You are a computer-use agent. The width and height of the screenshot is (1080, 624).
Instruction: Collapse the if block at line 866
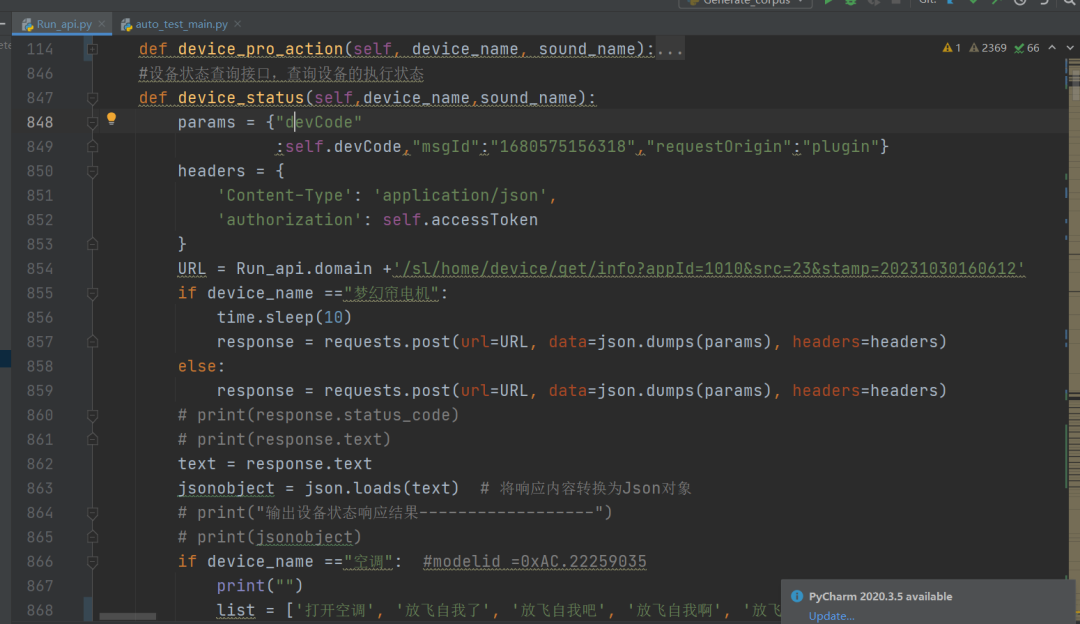[92, 561]
